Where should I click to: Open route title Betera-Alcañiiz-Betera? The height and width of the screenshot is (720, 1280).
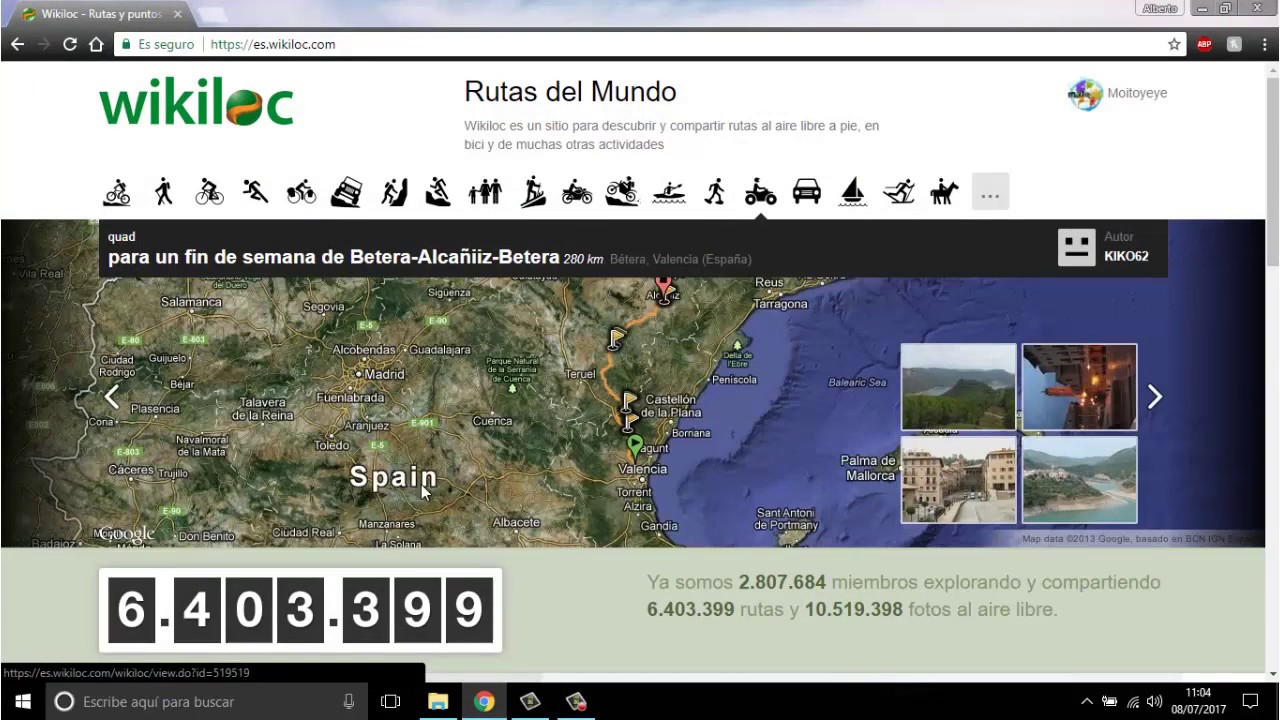(x=333, y=257)
